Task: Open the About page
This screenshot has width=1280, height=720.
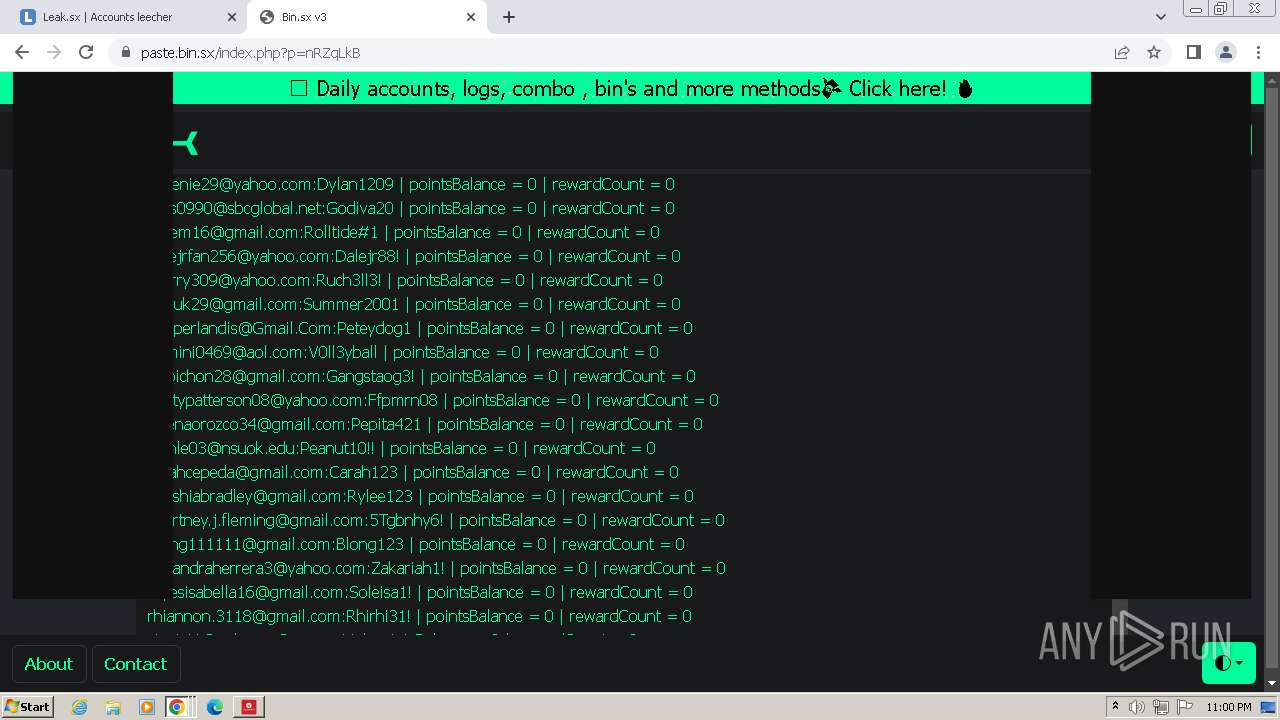Action: coord(48,664)
